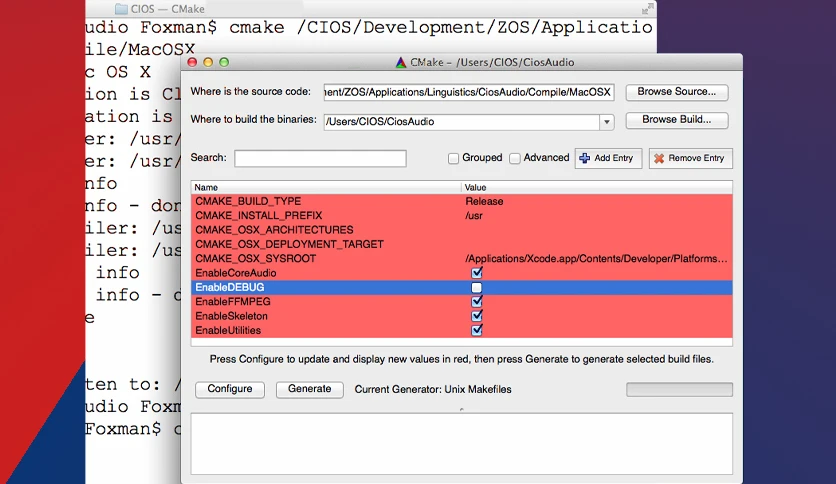Click the source code path field
Viewport: 836px width, 484px height.
pos(469,92)
